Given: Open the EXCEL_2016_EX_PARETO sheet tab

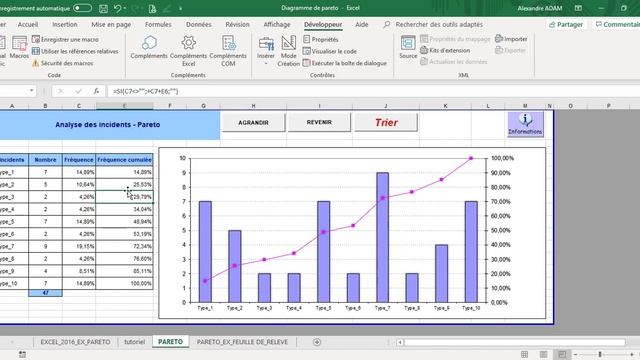Looking at the screenshot, I should click(x=76, y=342).
